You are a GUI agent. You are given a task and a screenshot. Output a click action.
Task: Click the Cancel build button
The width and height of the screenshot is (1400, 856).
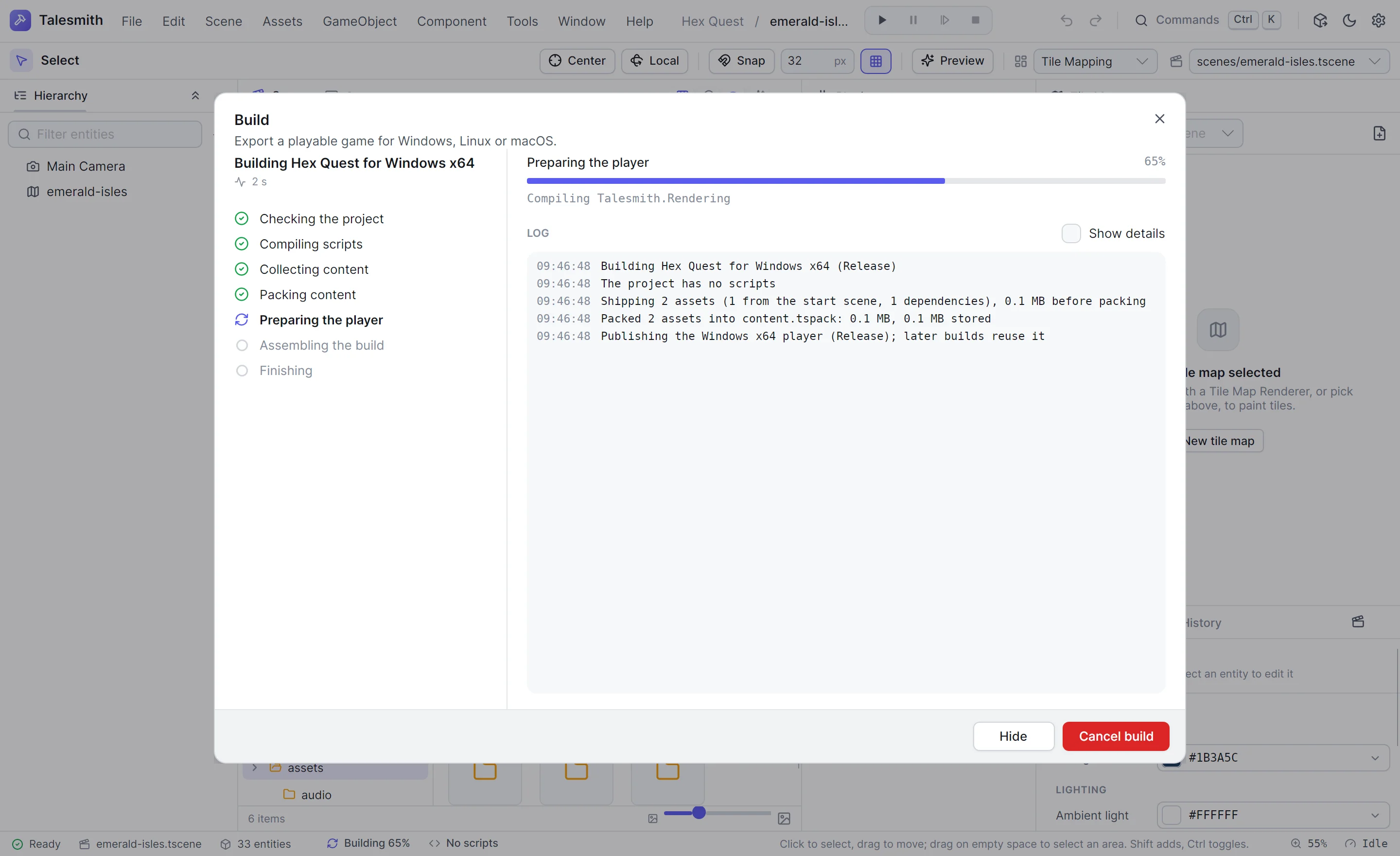tap(1116, 736)
